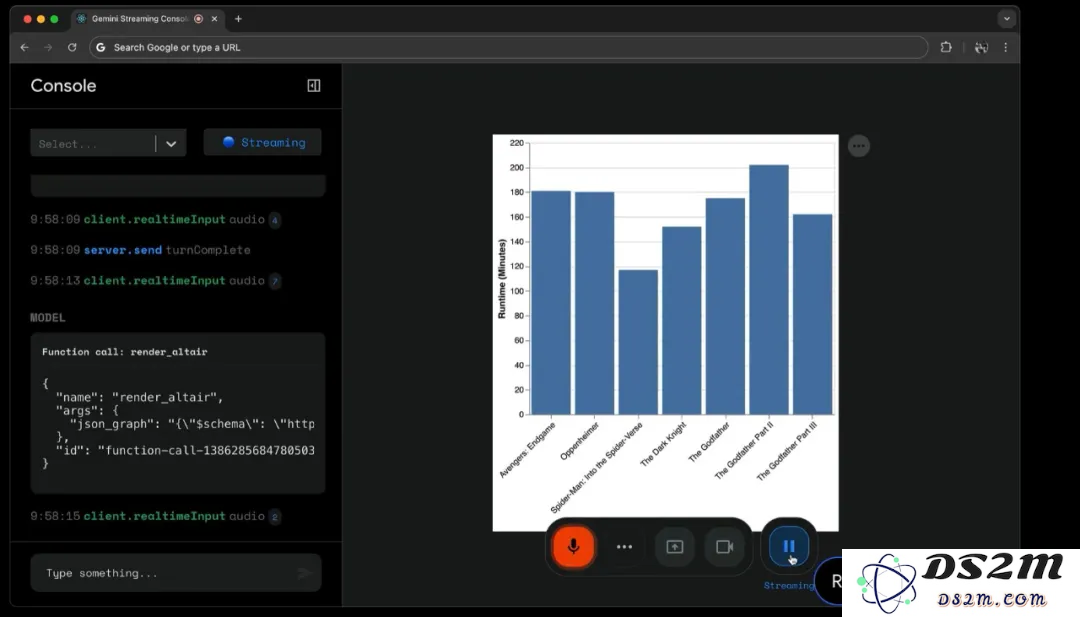This screenshot has height=617, width=1080.
Task: Click the Oppenheimer bar in chart
Action: [594, 304]
